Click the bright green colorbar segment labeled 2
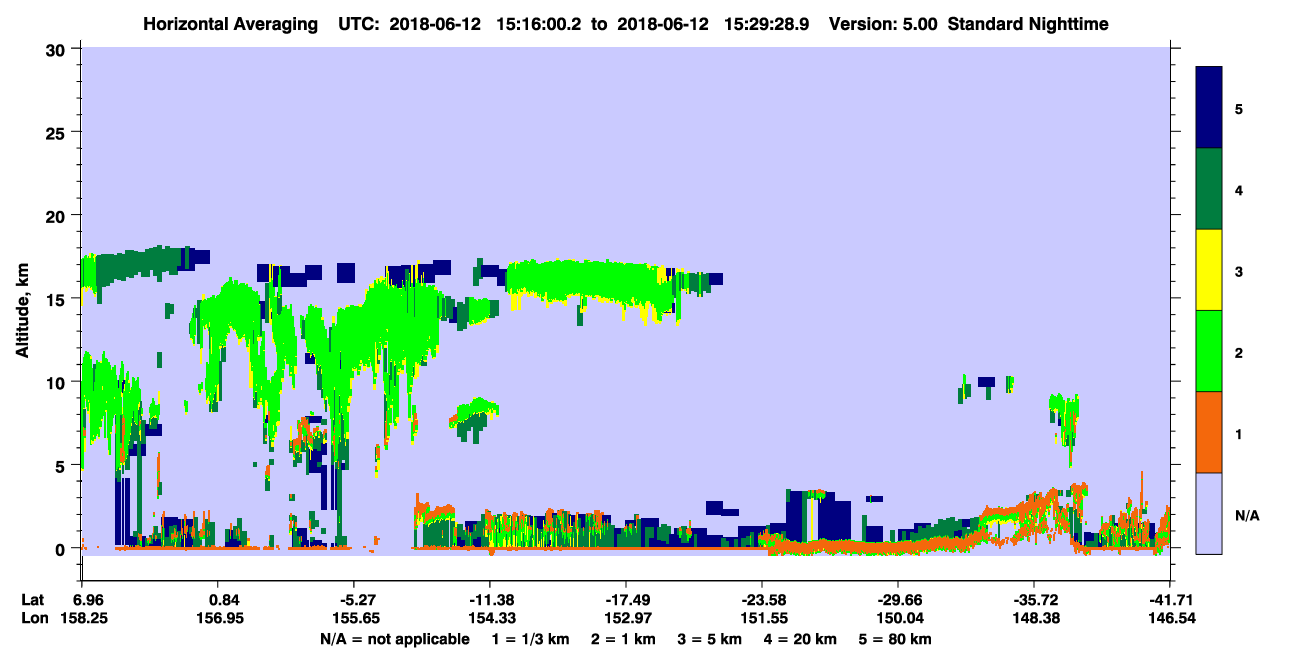 [x=1210, y=351]
